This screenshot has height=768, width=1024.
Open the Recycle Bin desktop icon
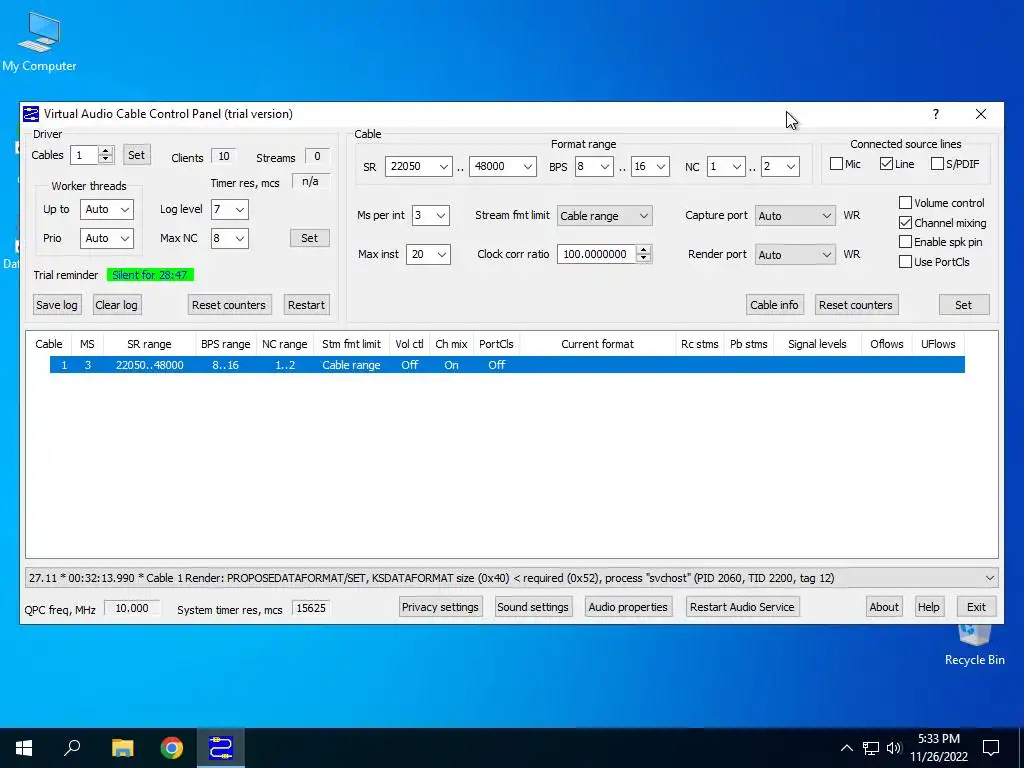pyautogui.click(x=974, y=645)
